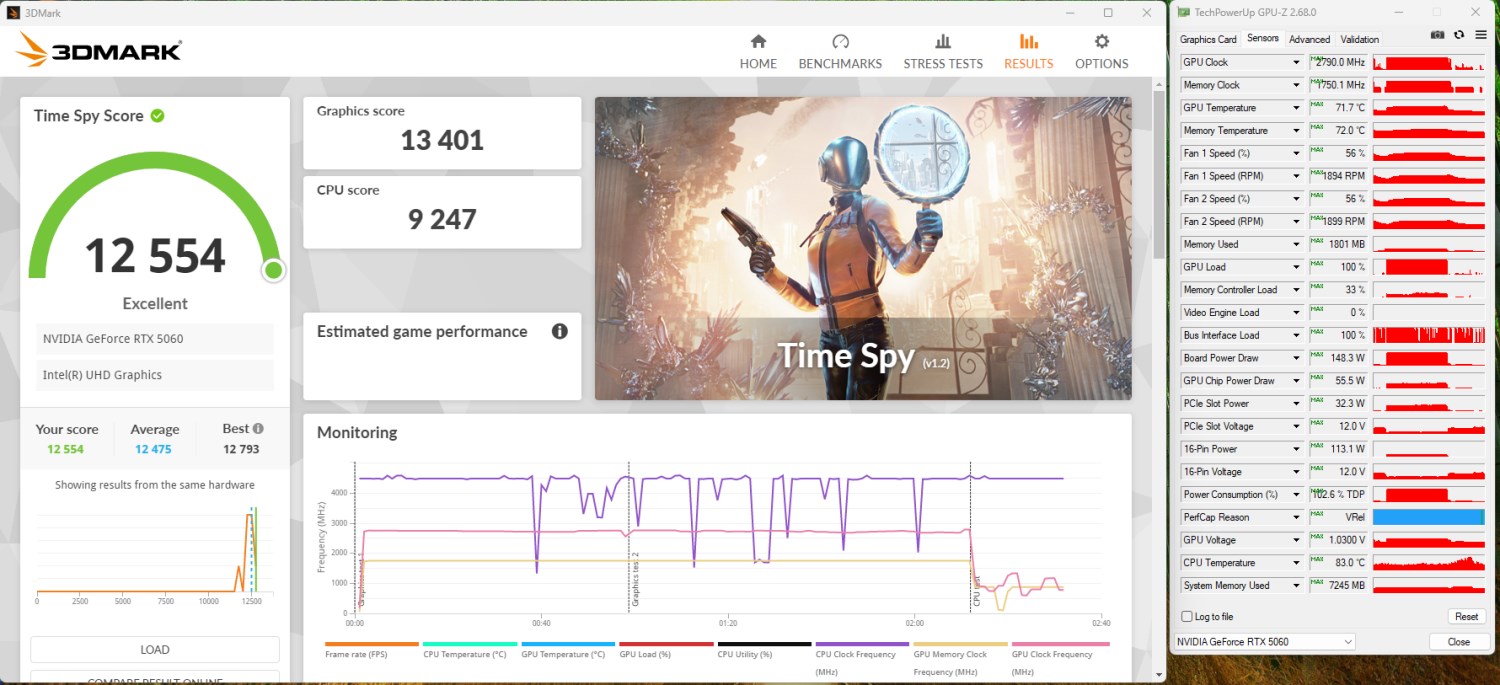Screen dimensions: 1500x685
Task: Click the Intel(R) UHD Graphics entry
Action: pyautogui.click(x=155, y=375)
